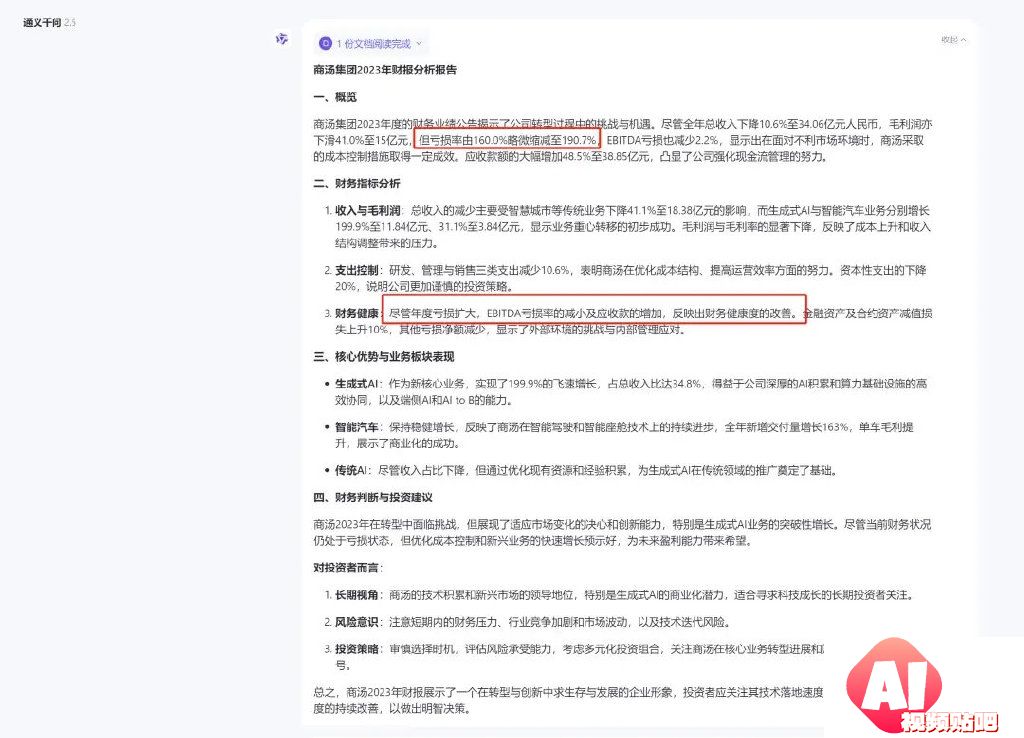1024x738 pixels.
Task: Click the bold label '支出控制'
Action: (357, 270)
